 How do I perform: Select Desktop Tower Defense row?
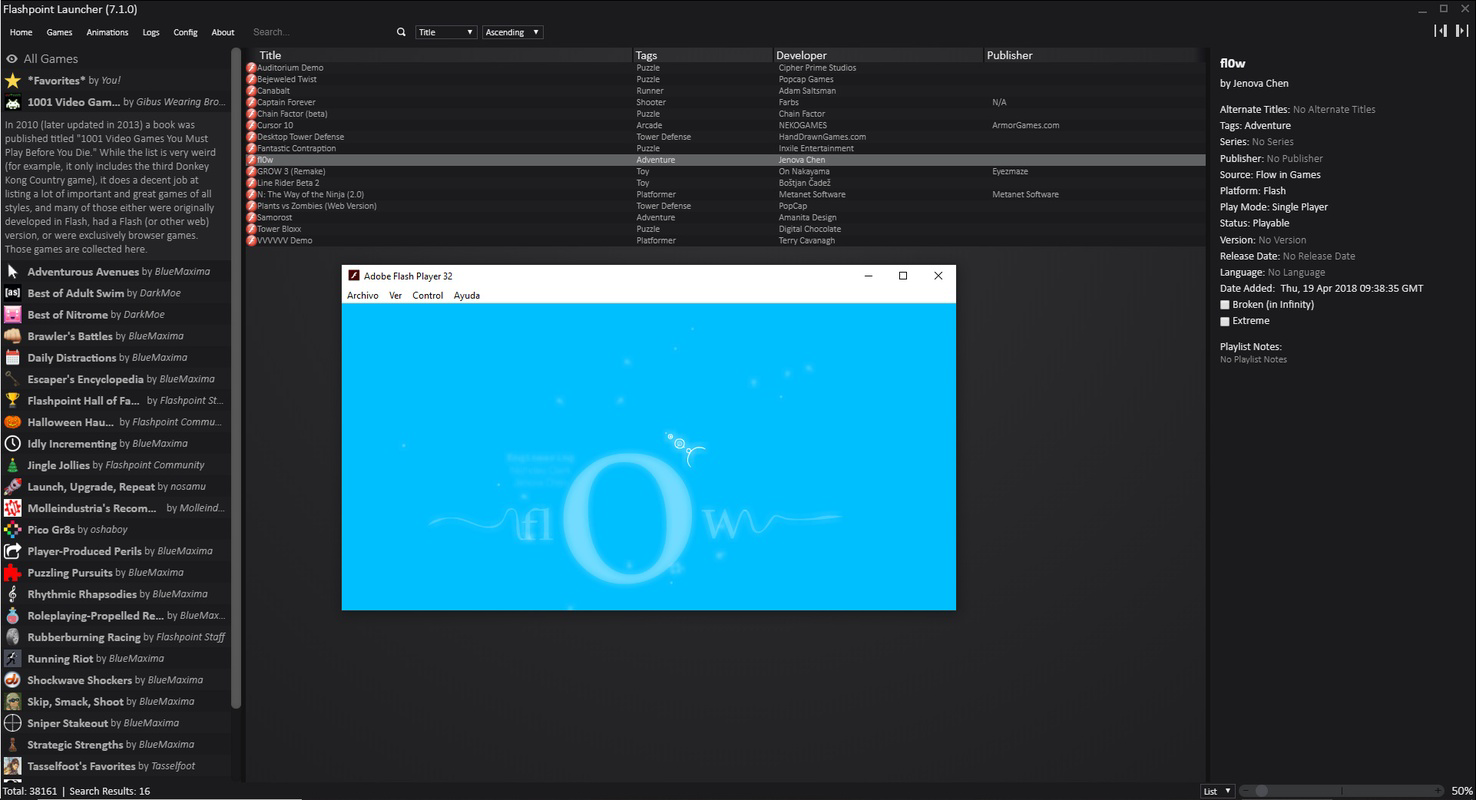(725, 137)
